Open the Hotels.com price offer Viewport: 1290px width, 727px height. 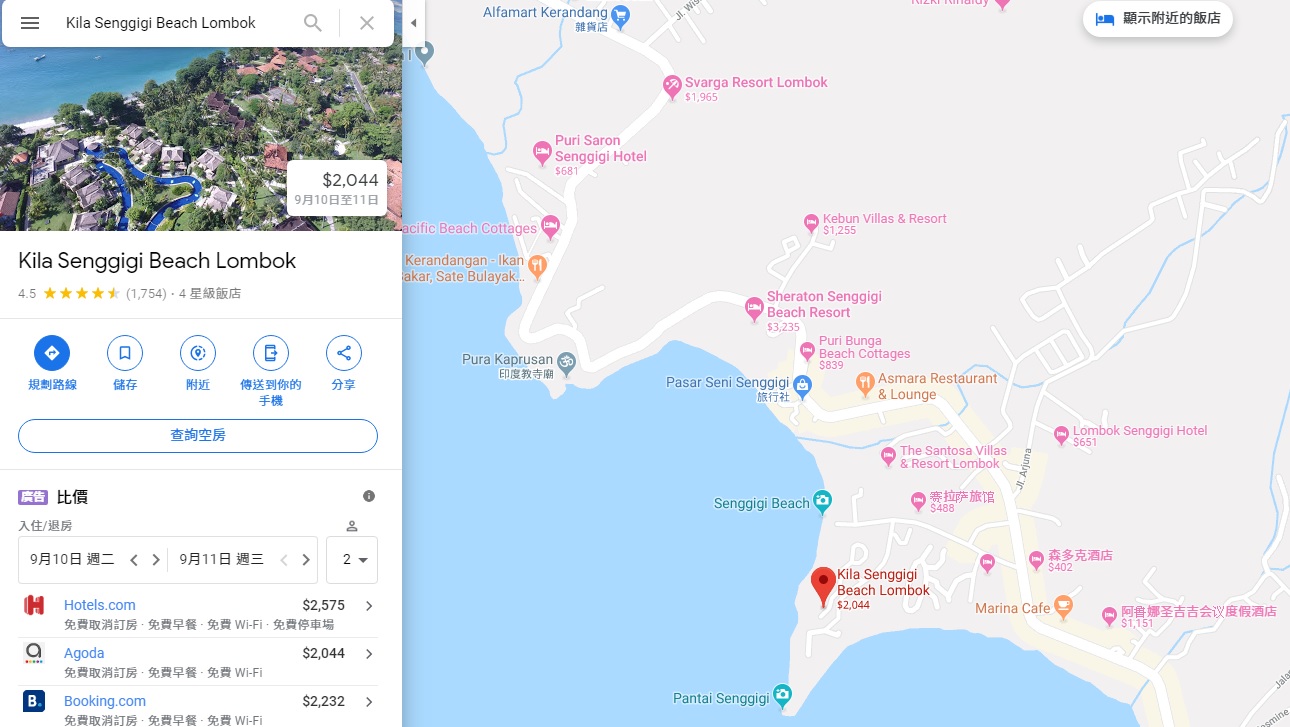(198, 614)
